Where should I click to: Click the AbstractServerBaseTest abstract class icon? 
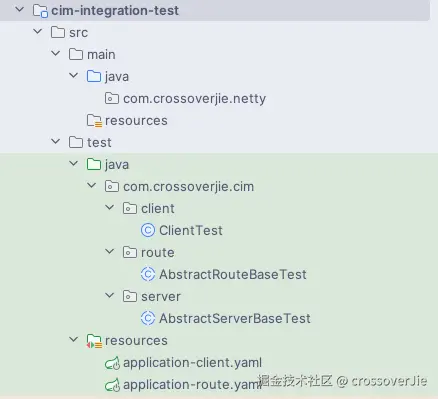click(x=148, y=318)
